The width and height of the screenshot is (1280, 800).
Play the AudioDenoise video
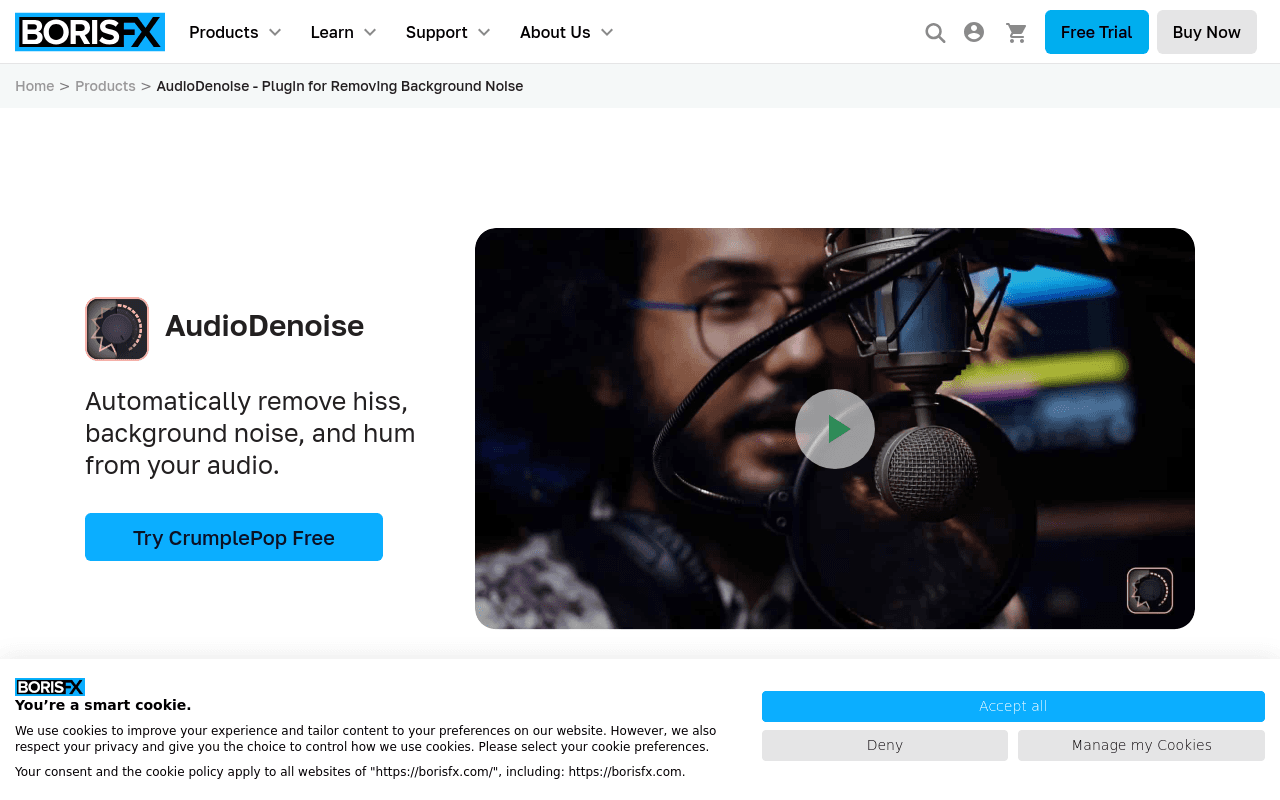pos(835,429)
